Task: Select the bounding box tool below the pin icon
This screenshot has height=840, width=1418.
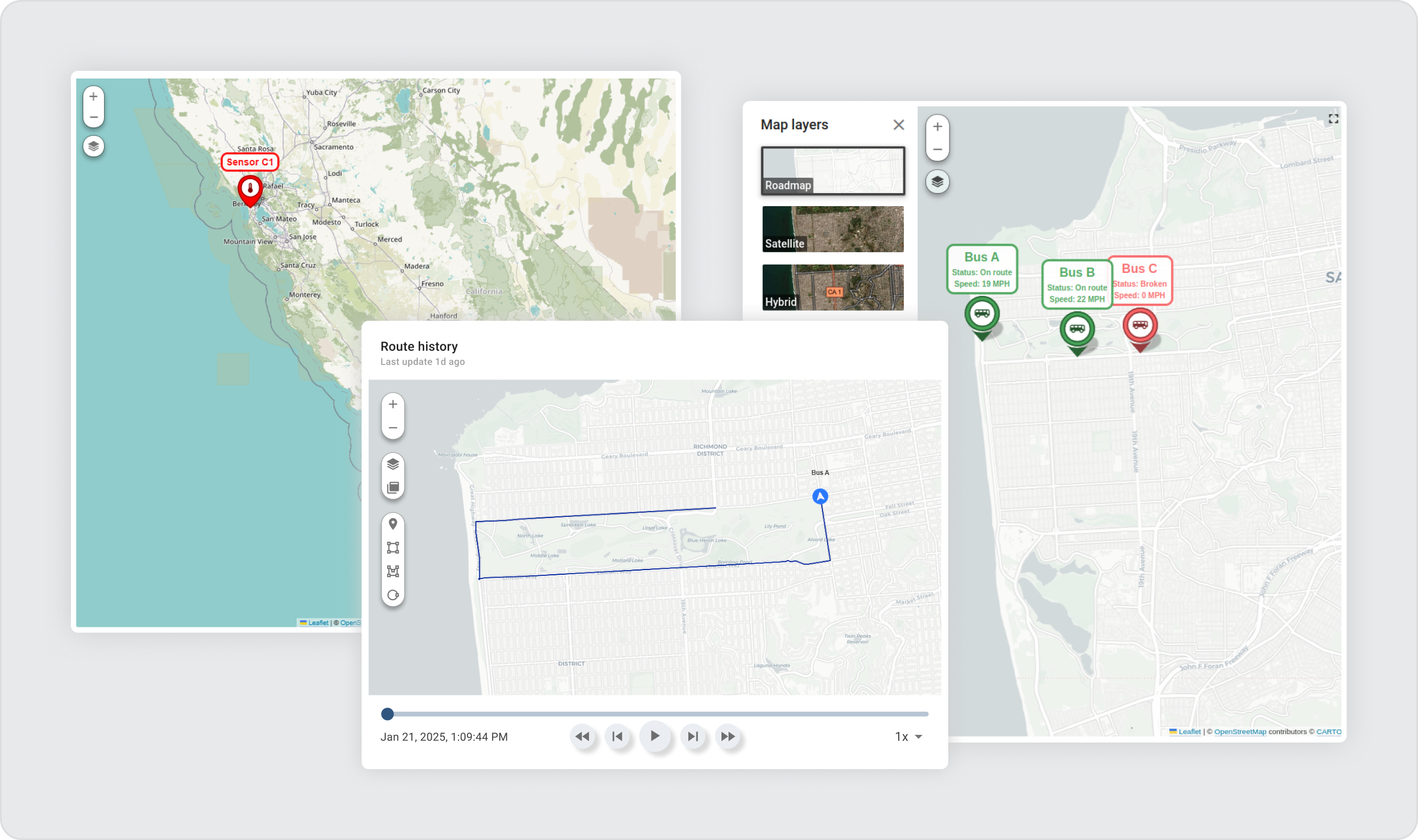Action: 392,546
